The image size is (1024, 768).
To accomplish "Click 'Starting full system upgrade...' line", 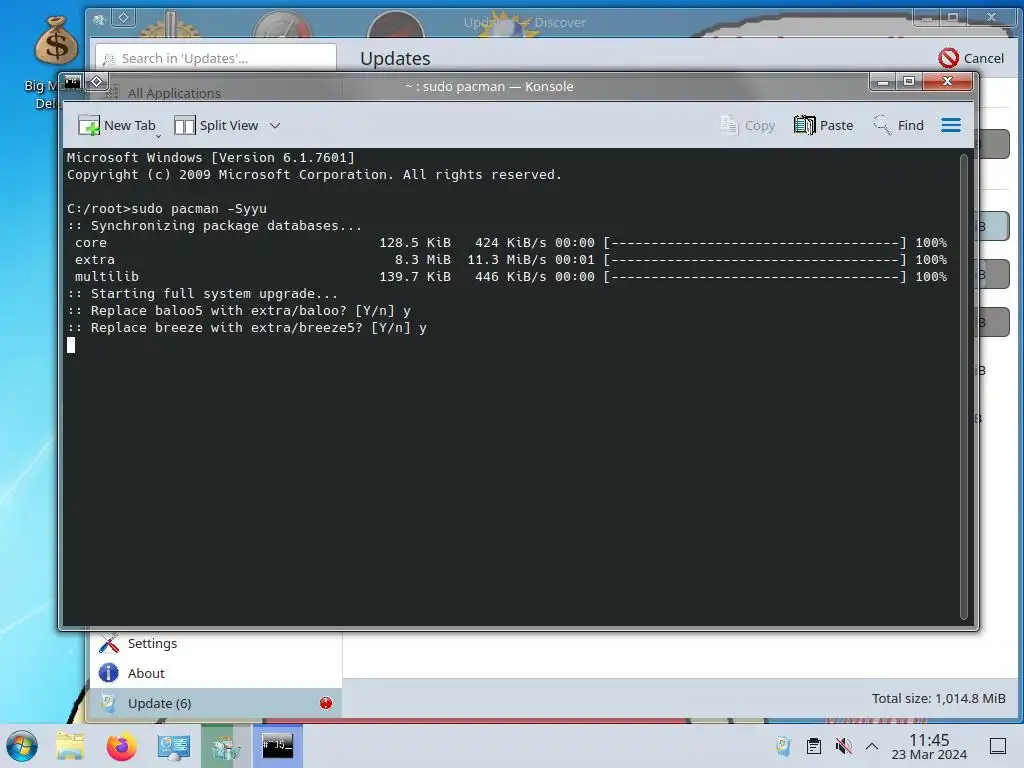I will [202, 294].
